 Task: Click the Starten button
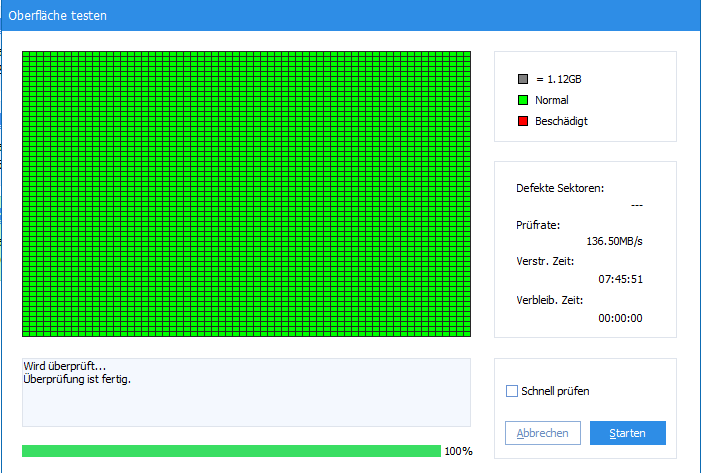[x=628, y=433]
